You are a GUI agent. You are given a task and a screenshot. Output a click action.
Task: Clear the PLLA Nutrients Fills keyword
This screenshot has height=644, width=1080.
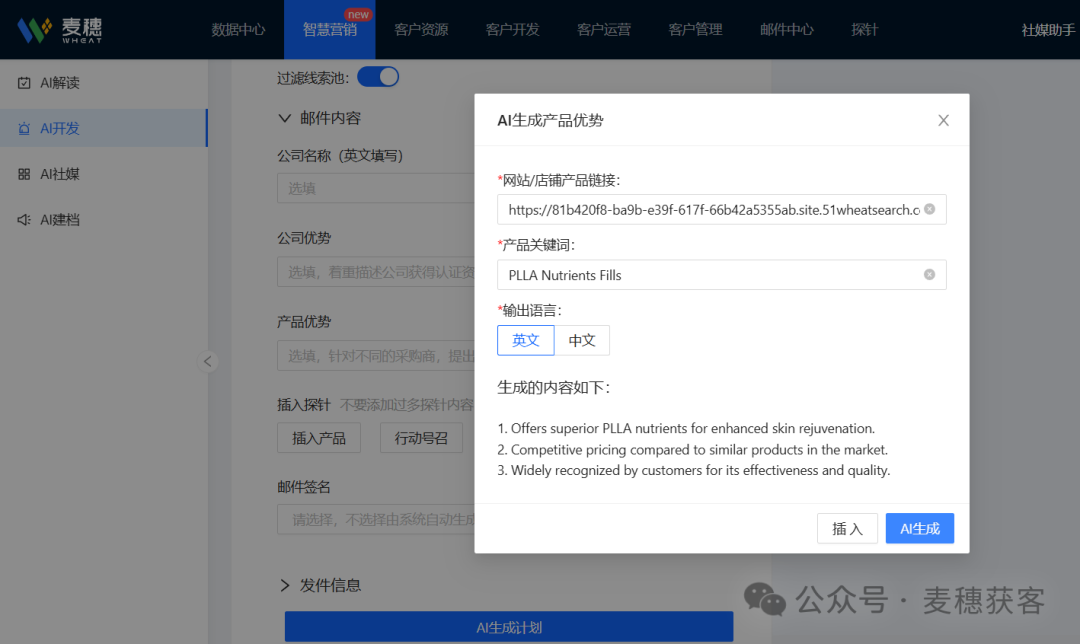(929, 274)
